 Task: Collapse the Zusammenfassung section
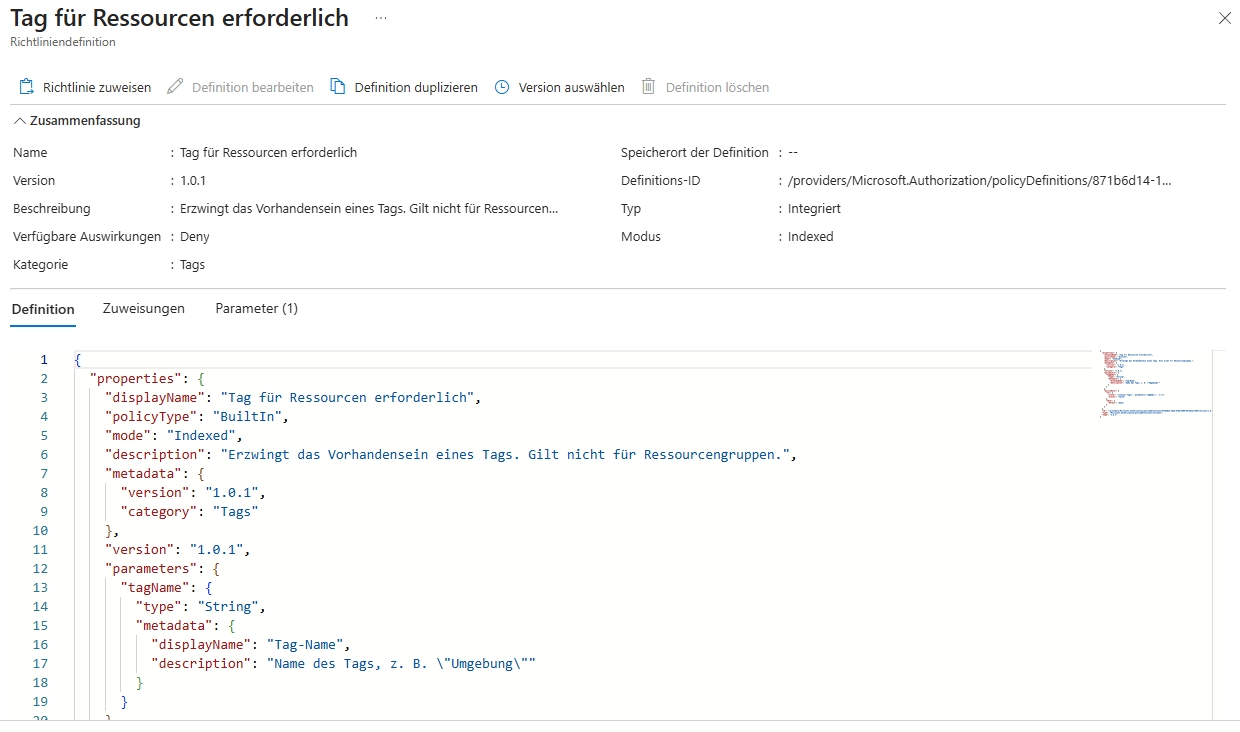pos(19,121)
